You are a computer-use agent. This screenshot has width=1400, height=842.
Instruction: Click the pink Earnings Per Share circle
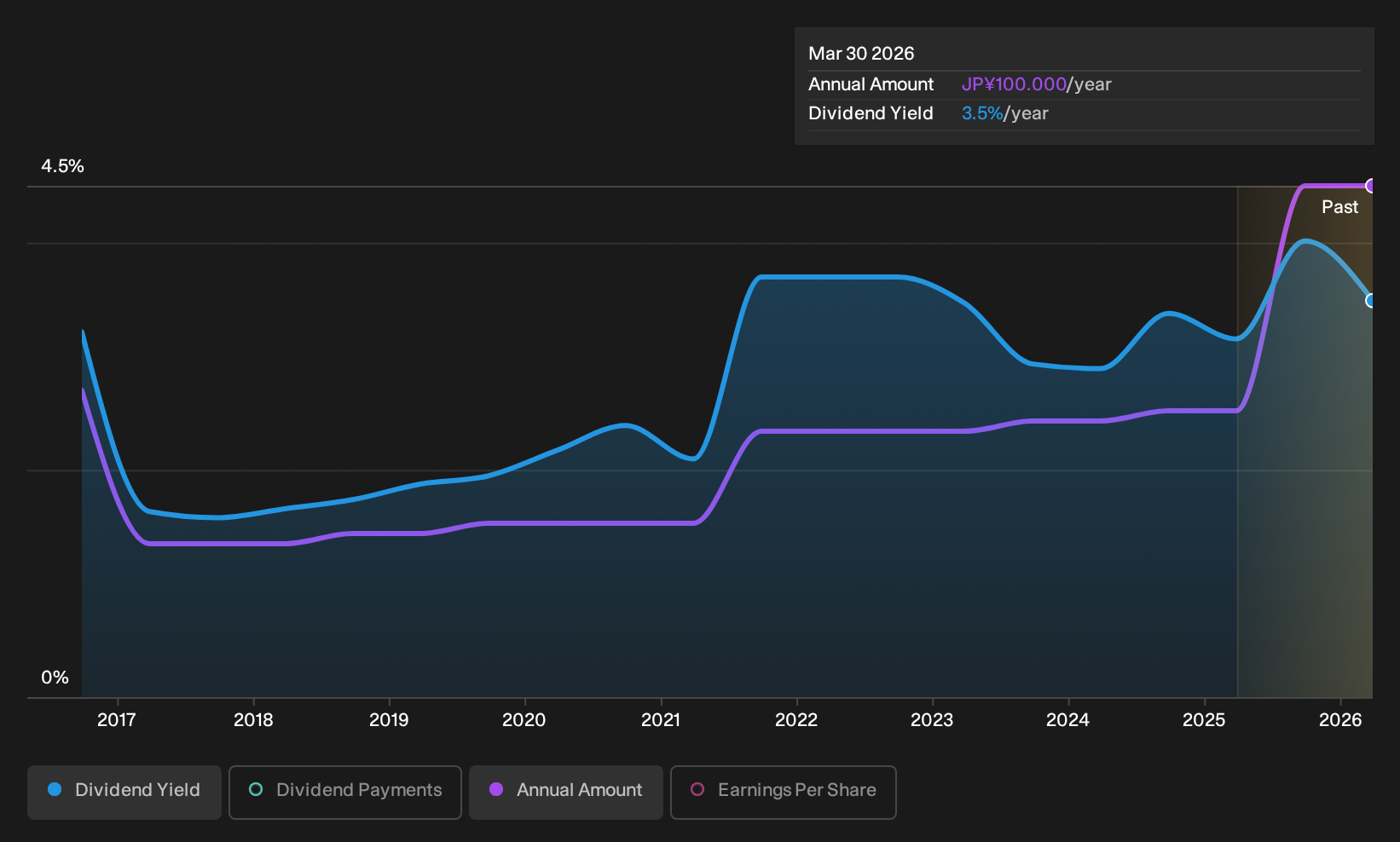tap(697, 790)
